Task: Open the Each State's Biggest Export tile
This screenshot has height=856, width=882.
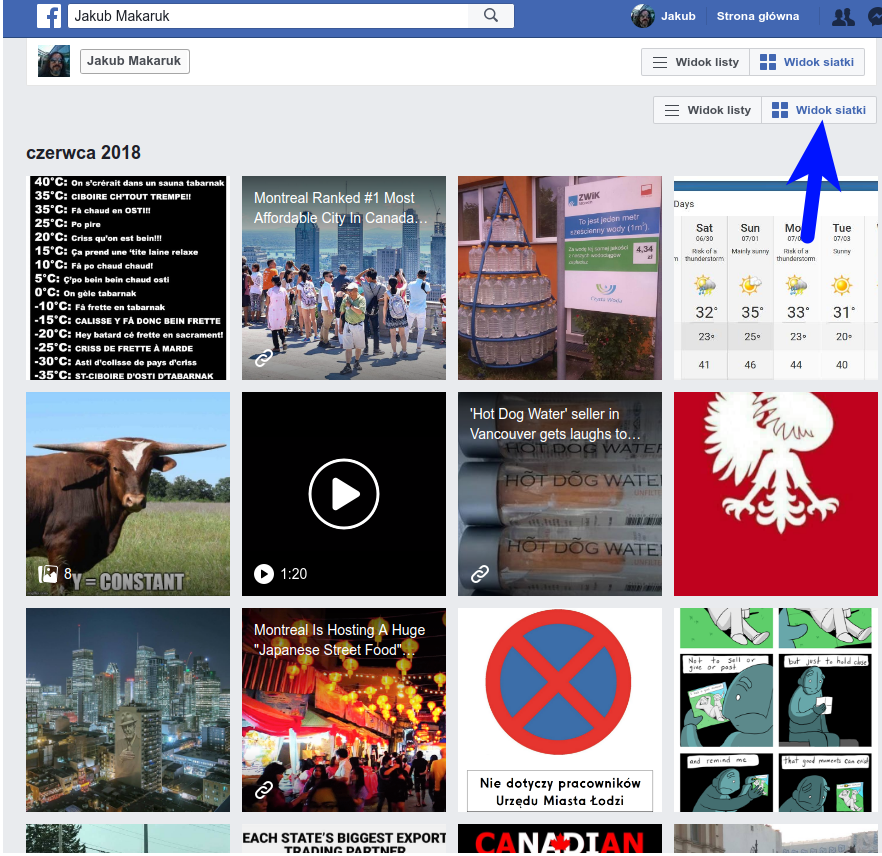Action: click(344, 839)
